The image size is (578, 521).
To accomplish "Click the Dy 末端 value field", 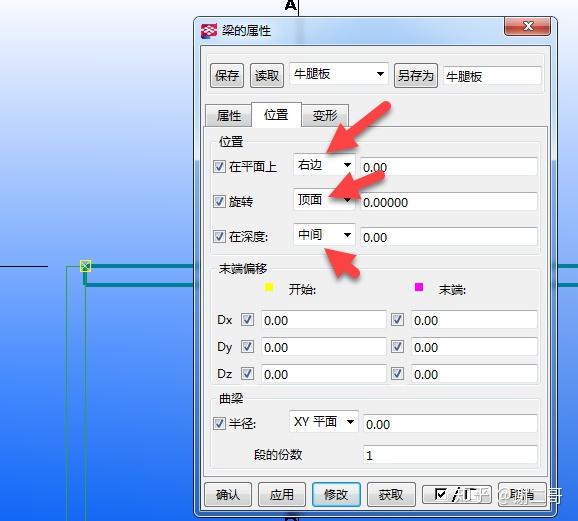I will 474,347.
